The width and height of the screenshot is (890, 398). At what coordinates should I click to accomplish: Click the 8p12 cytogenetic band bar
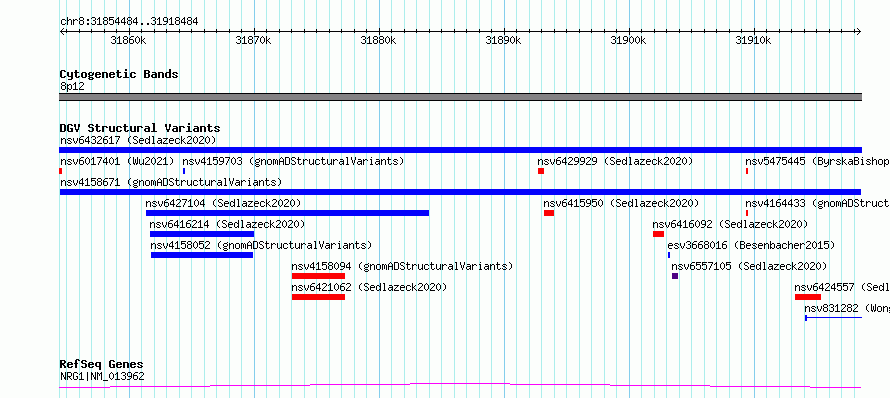click(460, 97)
